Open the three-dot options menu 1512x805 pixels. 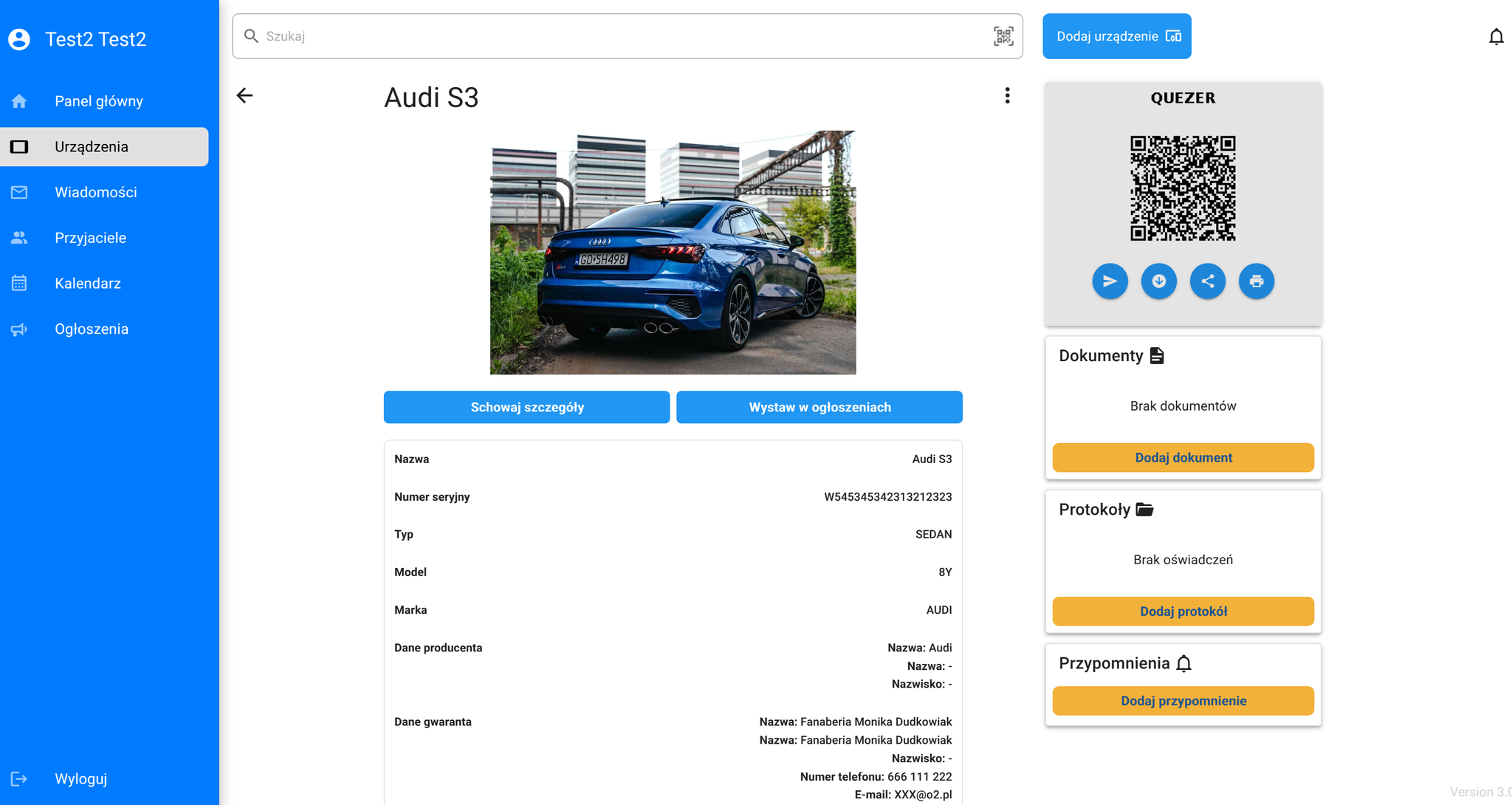pyautogui.click(x=1007, y=95)
